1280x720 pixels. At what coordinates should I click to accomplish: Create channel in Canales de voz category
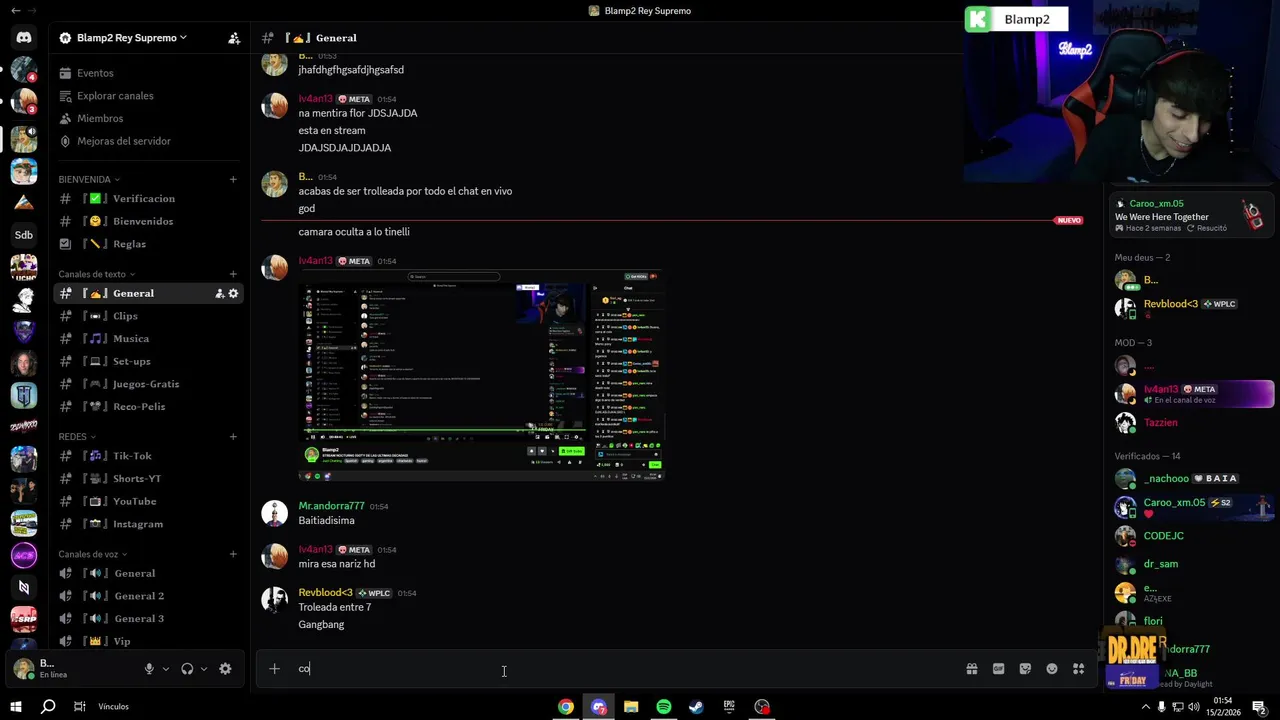click(x=233, y=554)
